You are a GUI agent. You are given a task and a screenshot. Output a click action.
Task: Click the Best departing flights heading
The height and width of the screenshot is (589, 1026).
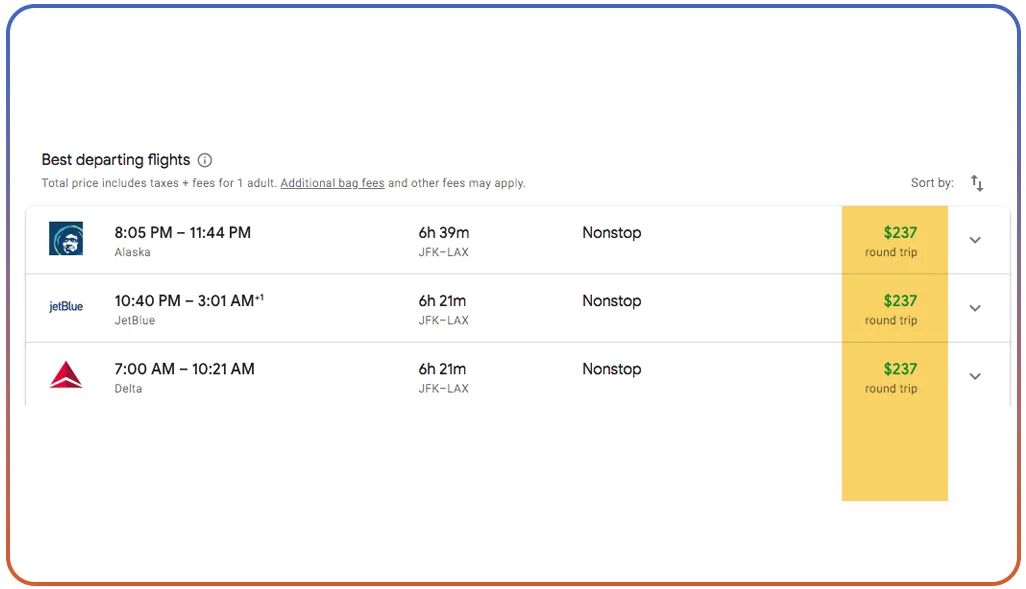115,160
